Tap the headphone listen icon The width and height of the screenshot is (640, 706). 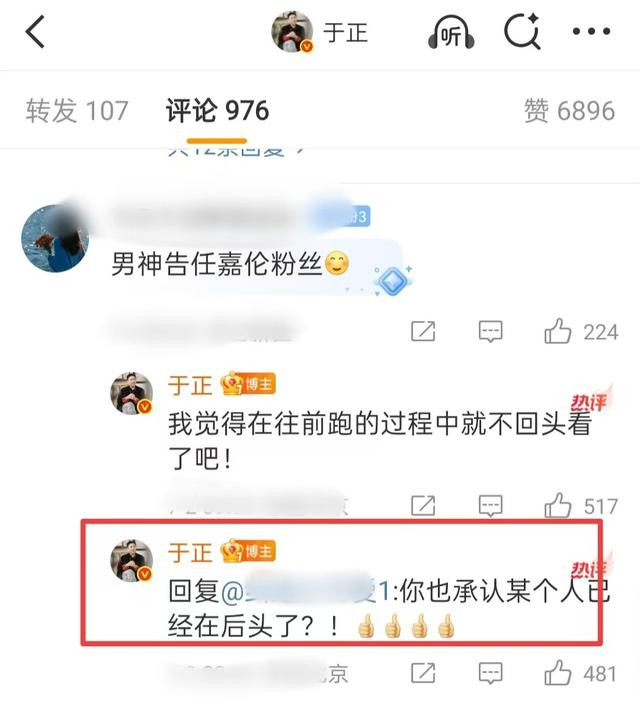[x=451, y=32]
